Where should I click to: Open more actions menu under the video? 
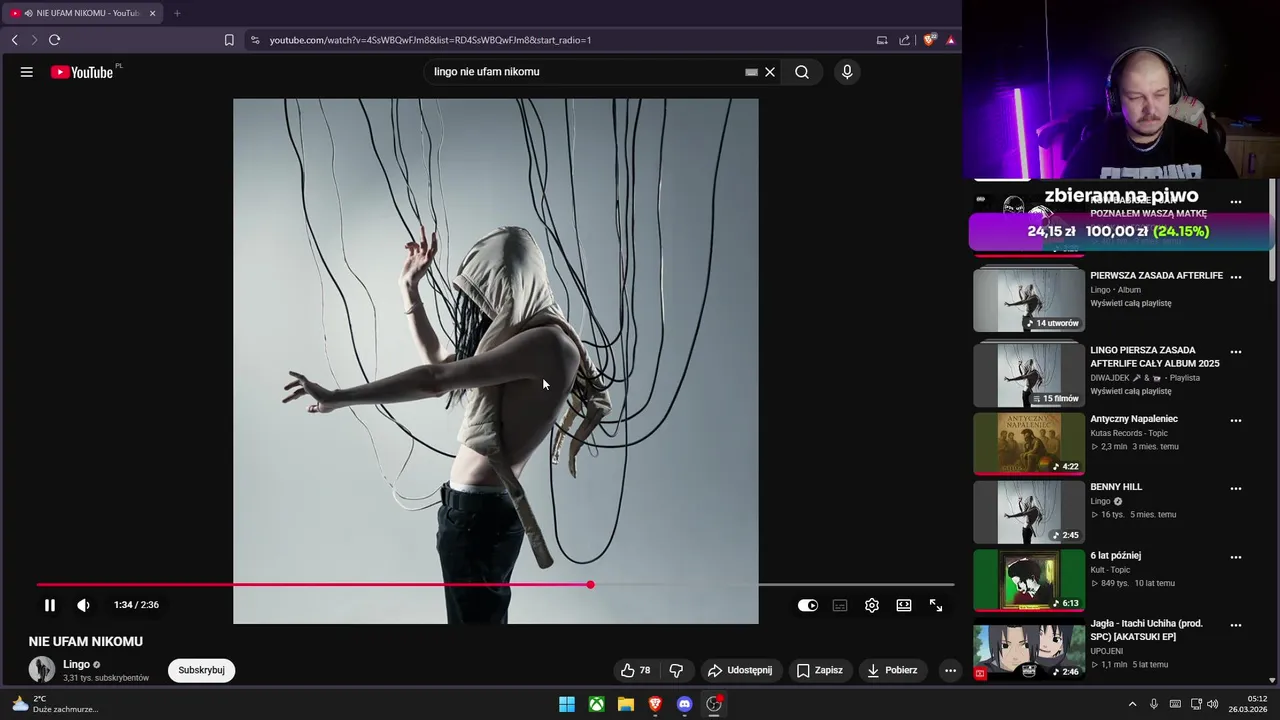[950, 670]
